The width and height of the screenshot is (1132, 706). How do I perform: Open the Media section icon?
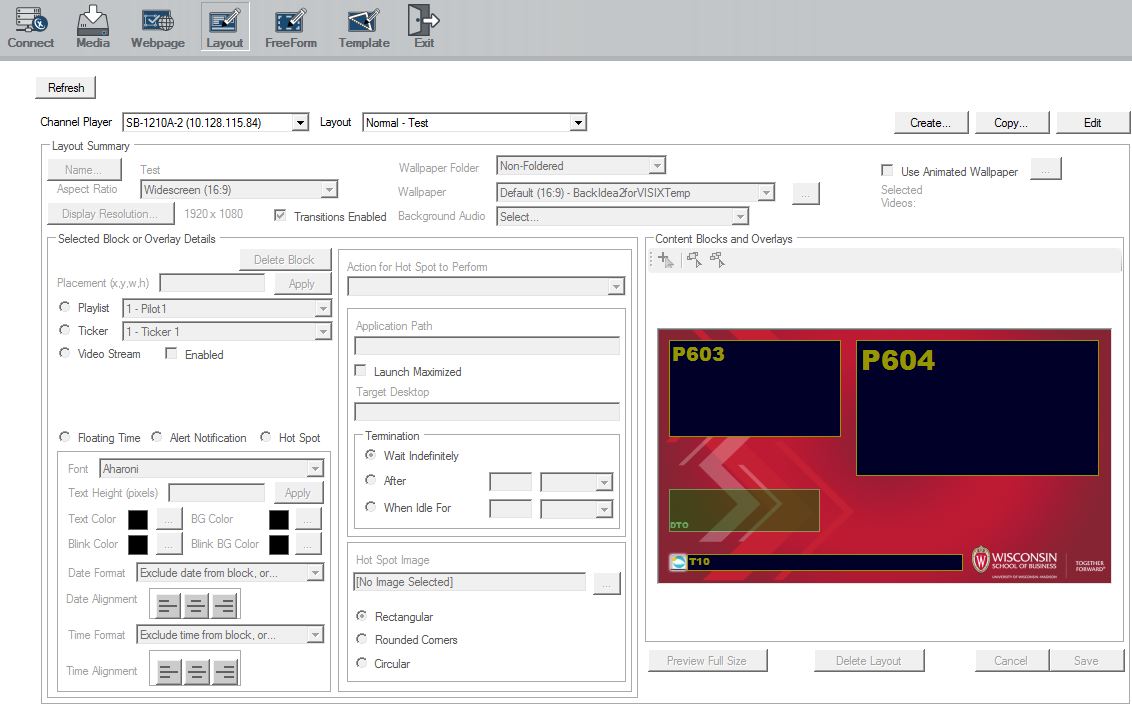[93, 26]
